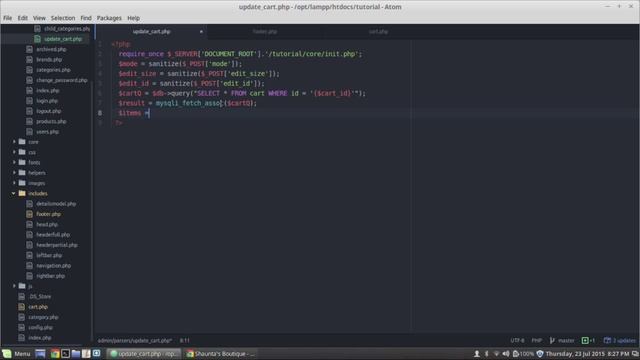Click modified dot on update_cart.php tab
This screenshot has width=640, height=360.
pyautogui.click(x=201, y=31)
